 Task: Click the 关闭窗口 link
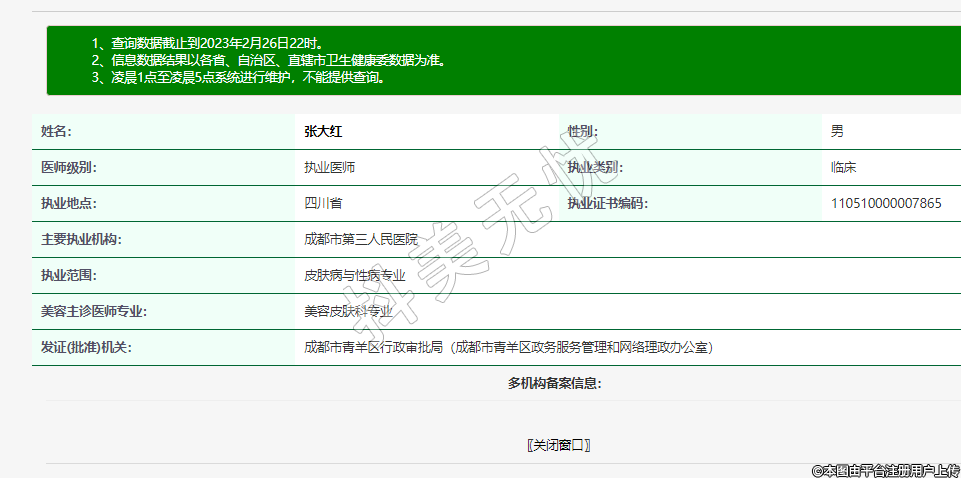point(558,445)
